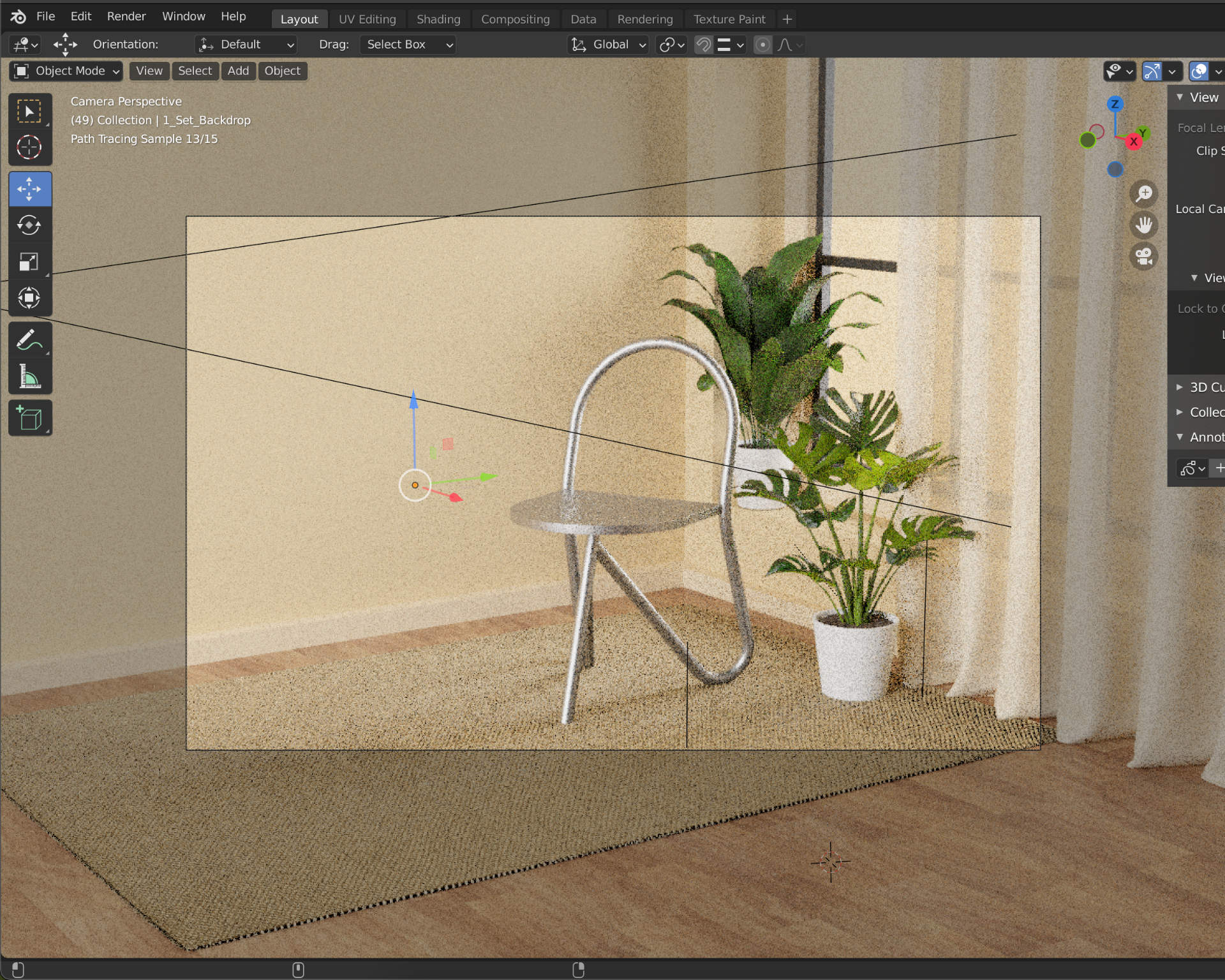
Task: Select the Cursor tool in toolbar
Action: 29,147
